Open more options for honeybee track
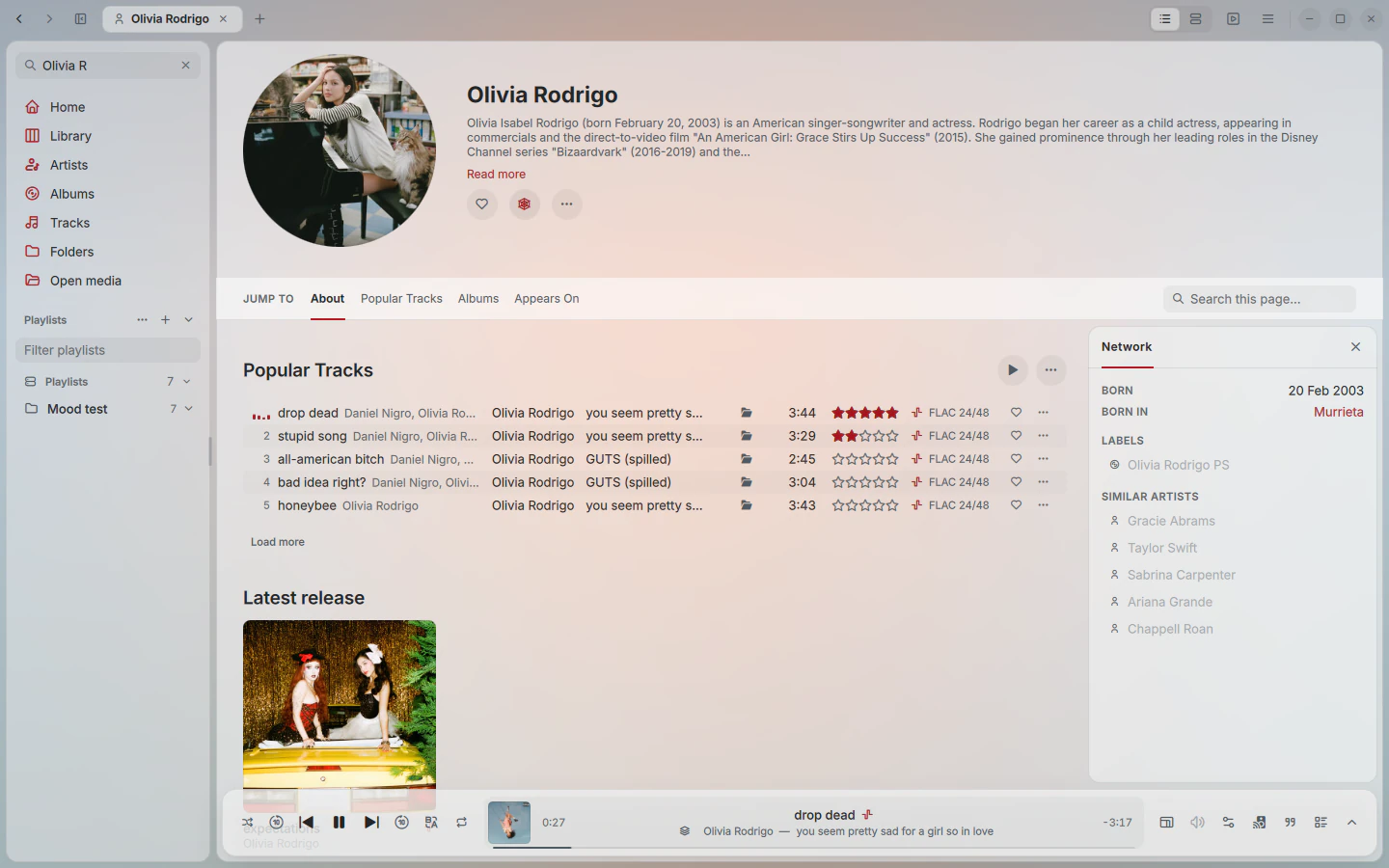1389x868 pixels. click(1044, 505)
